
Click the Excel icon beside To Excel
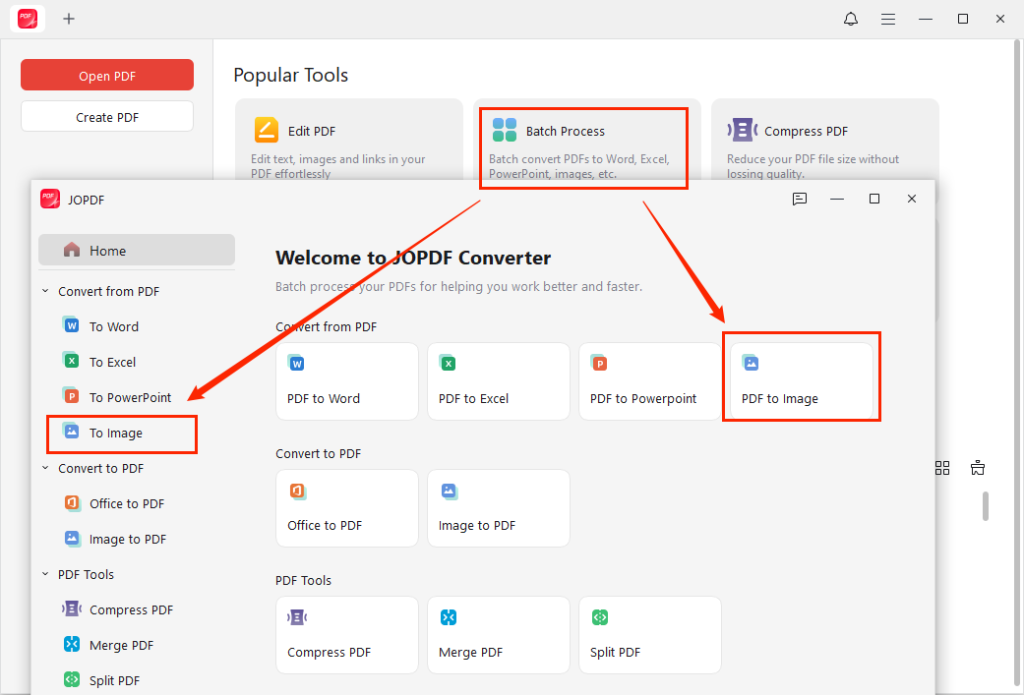(71, 360)
